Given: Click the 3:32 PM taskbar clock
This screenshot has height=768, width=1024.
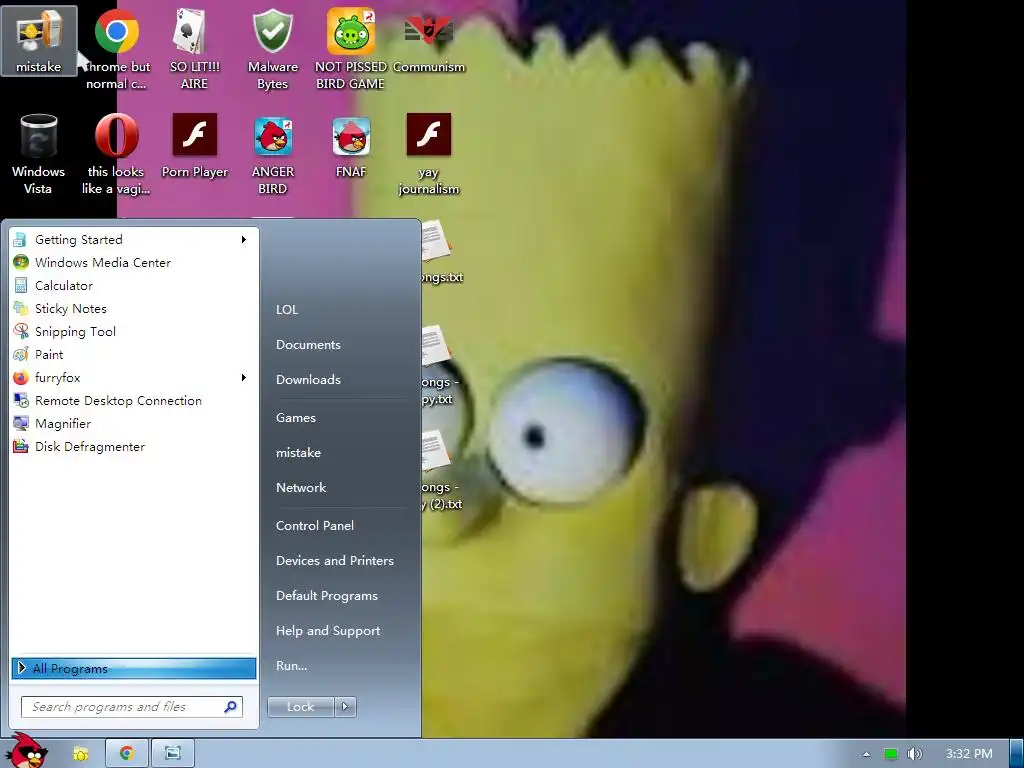Looking at the screenshot, I should (969, 754).
